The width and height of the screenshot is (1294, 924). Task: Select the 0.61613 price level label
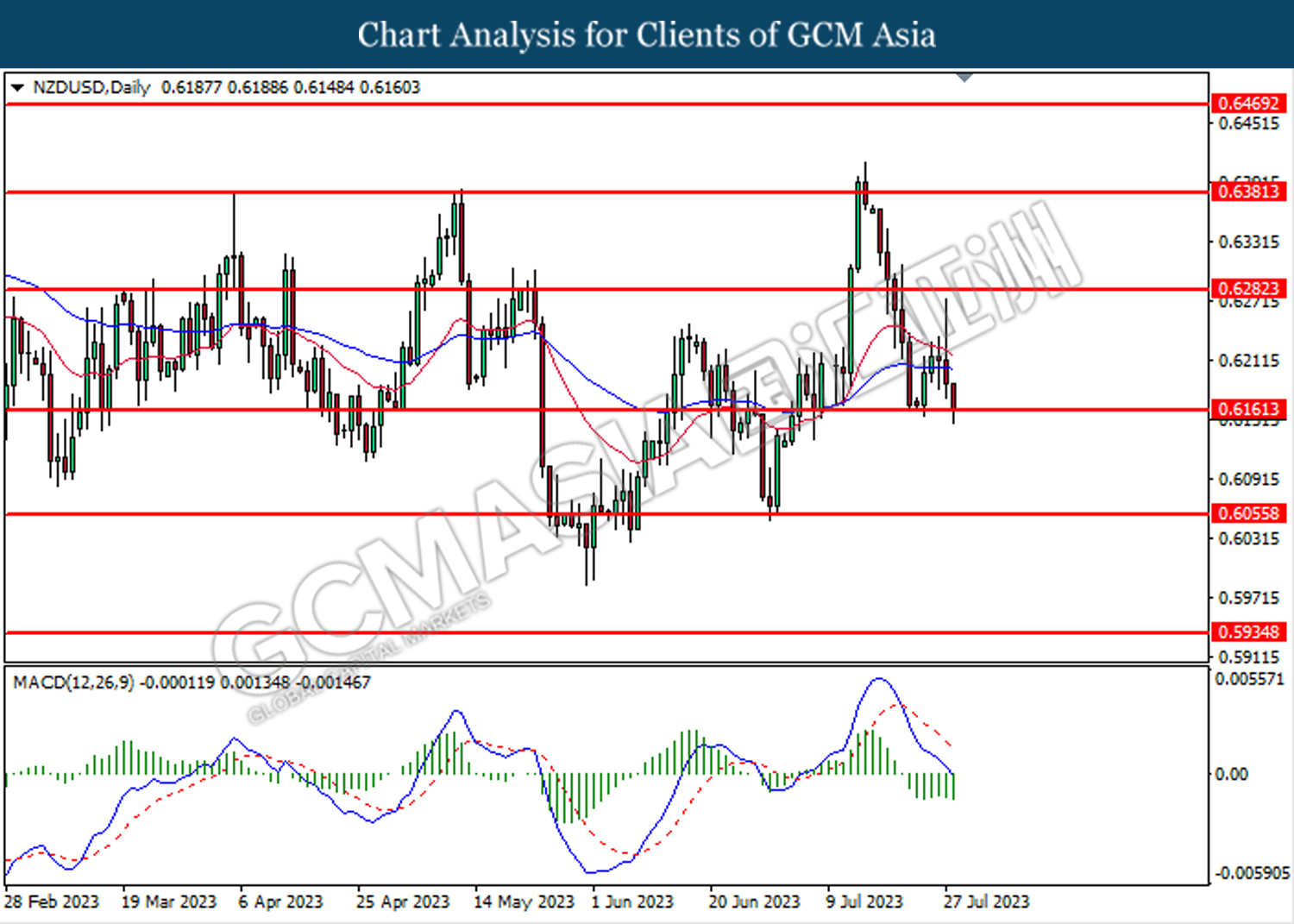tap(1248, 409)
